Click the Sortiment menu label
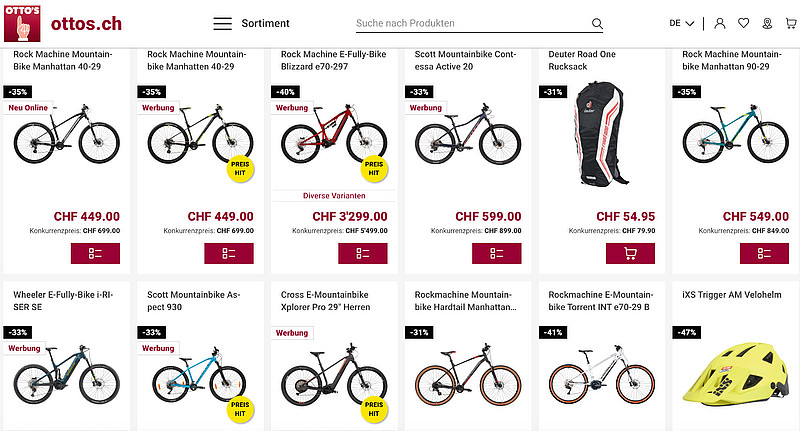This screenshot has width=800, height=431. 266,23
